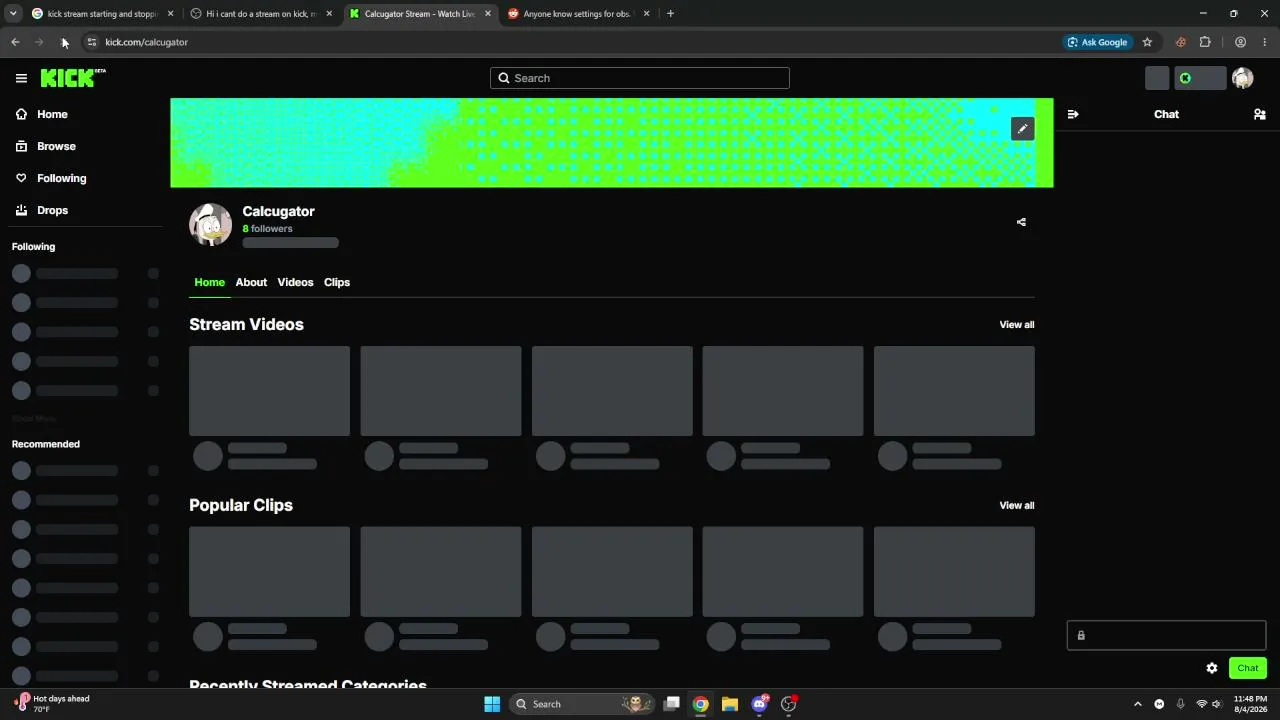Switch to the 'kick stream starting and stopping' tab
Viewport: 1280px width, 720px height.
(102, 14)
